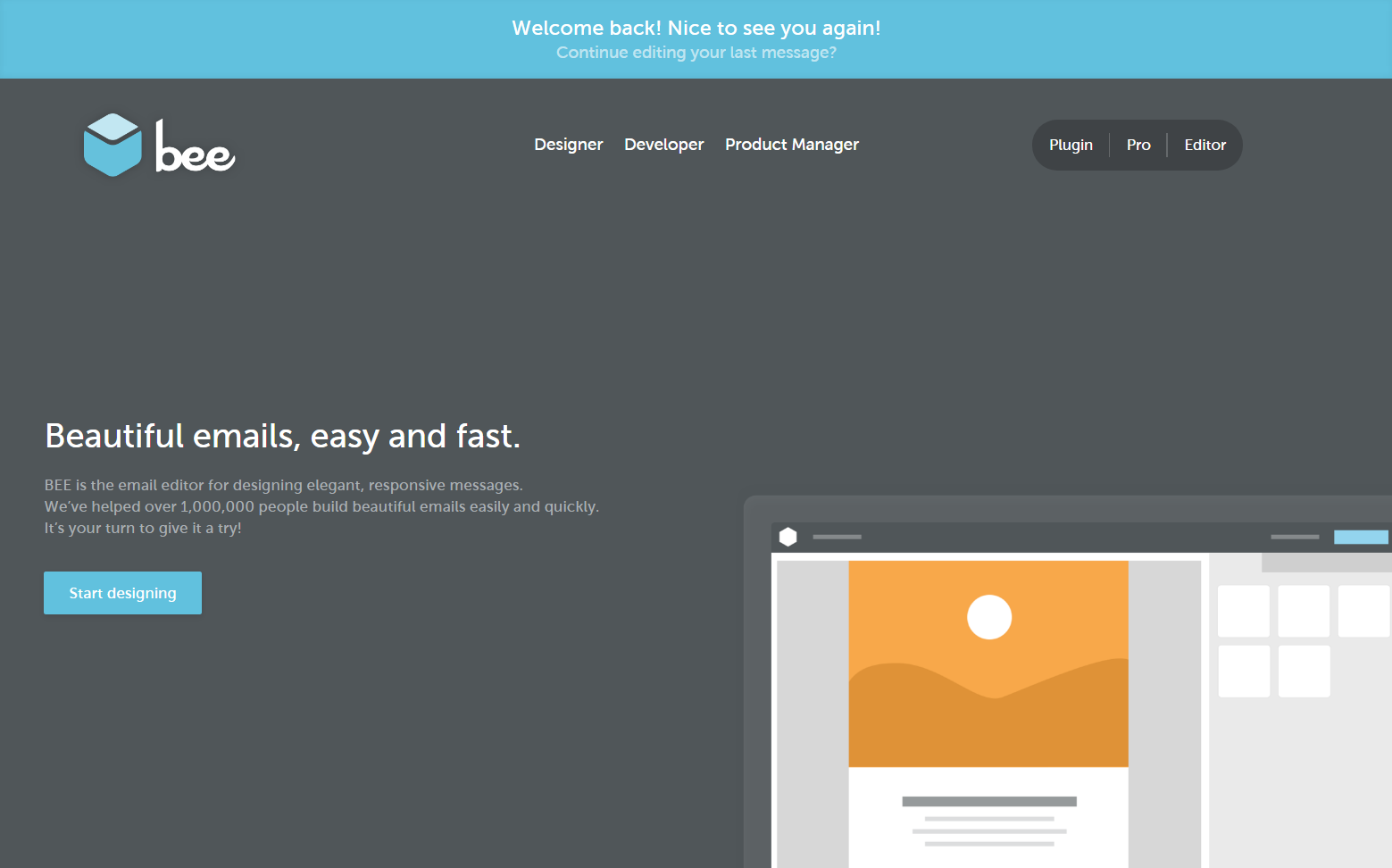Image resolution: width=1392 pixels, height=868 pixels.
Task: Select the Plugin product tab
Action: point(1071,145)
